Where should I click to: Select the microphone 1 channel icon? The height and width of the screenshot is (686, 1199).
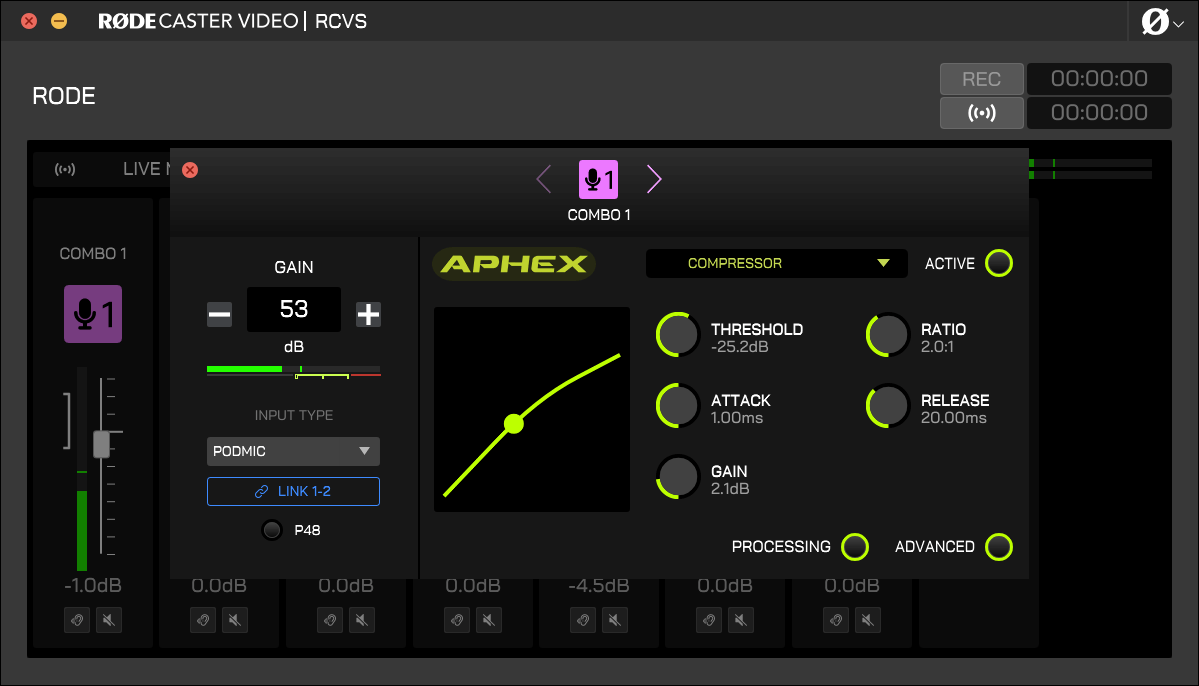pyautogui.click(x=598, y=179)
